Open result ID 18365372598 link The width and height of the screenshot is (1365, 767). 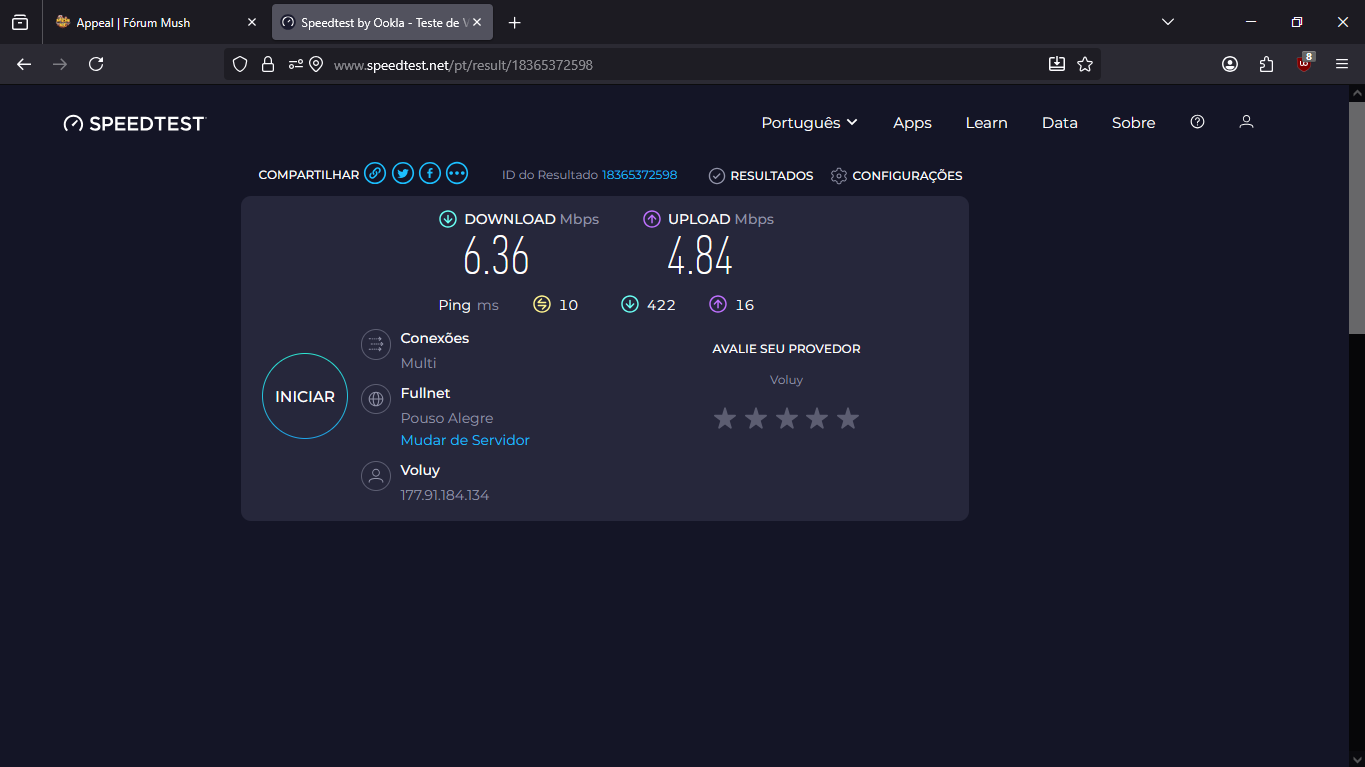tap(639, 175)
